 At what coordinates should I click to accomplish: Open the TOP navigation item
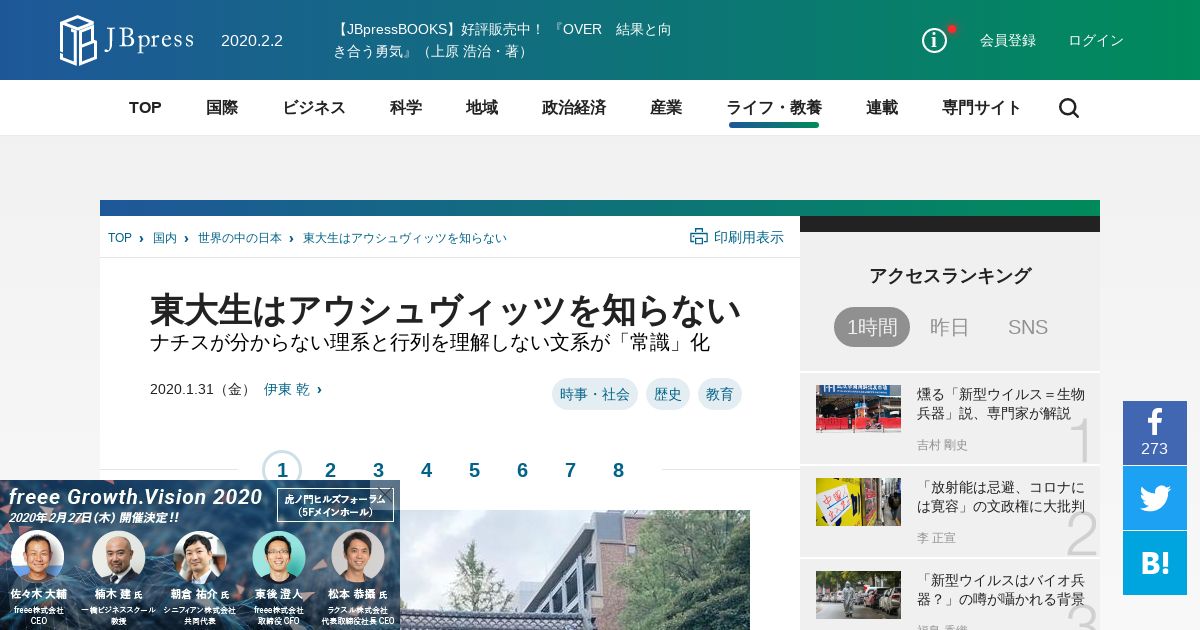[145, 108]
